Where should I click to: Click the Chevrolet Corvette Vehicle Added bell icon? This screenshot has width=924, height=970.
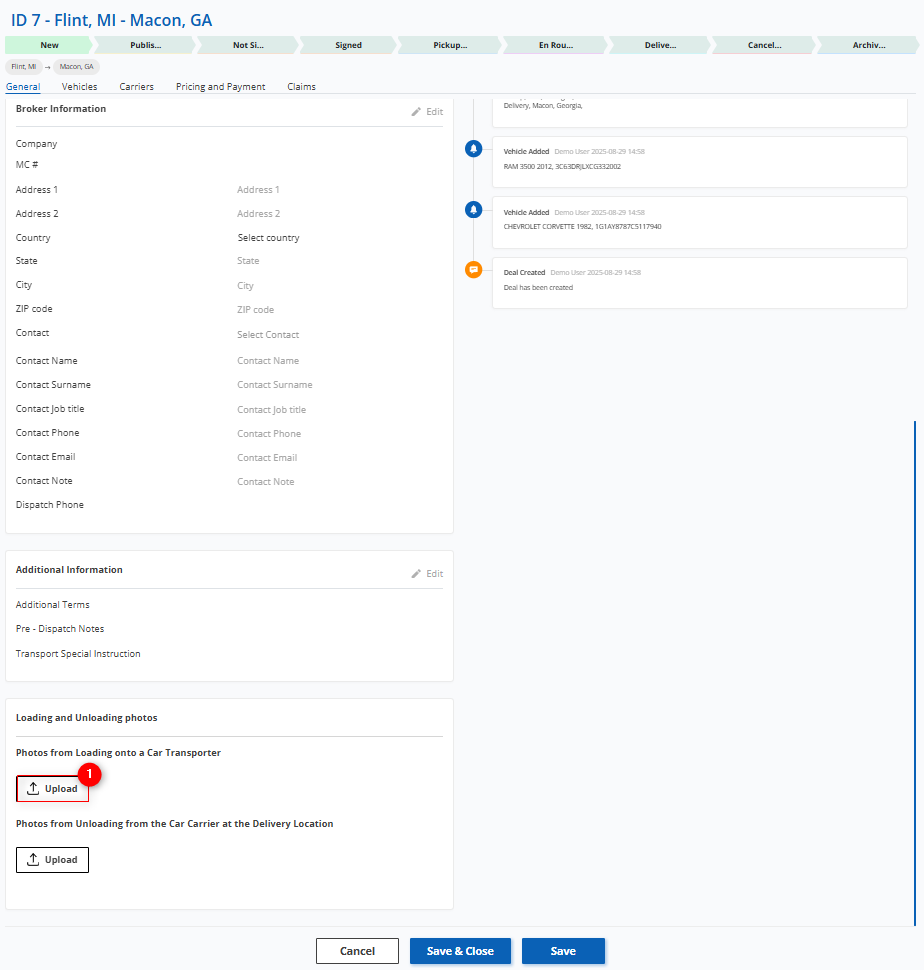click(x=474, y=210)
